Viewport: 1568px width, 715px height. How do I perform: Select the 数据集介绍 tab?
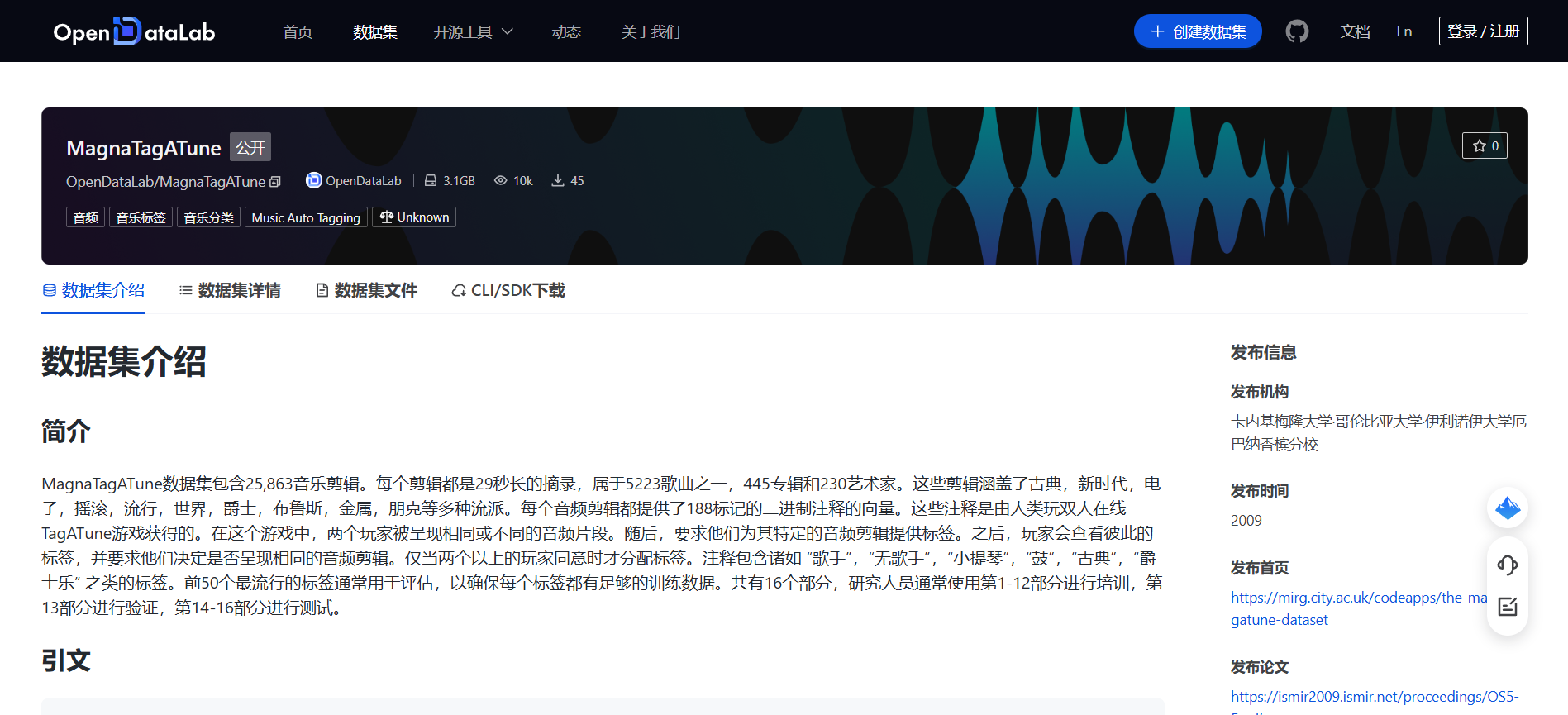pos(93,290)
